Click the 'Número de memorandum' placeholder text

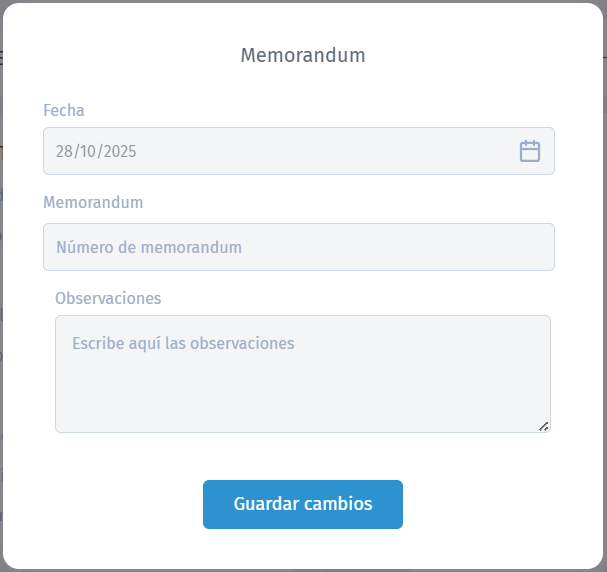[x=149, y=247]
